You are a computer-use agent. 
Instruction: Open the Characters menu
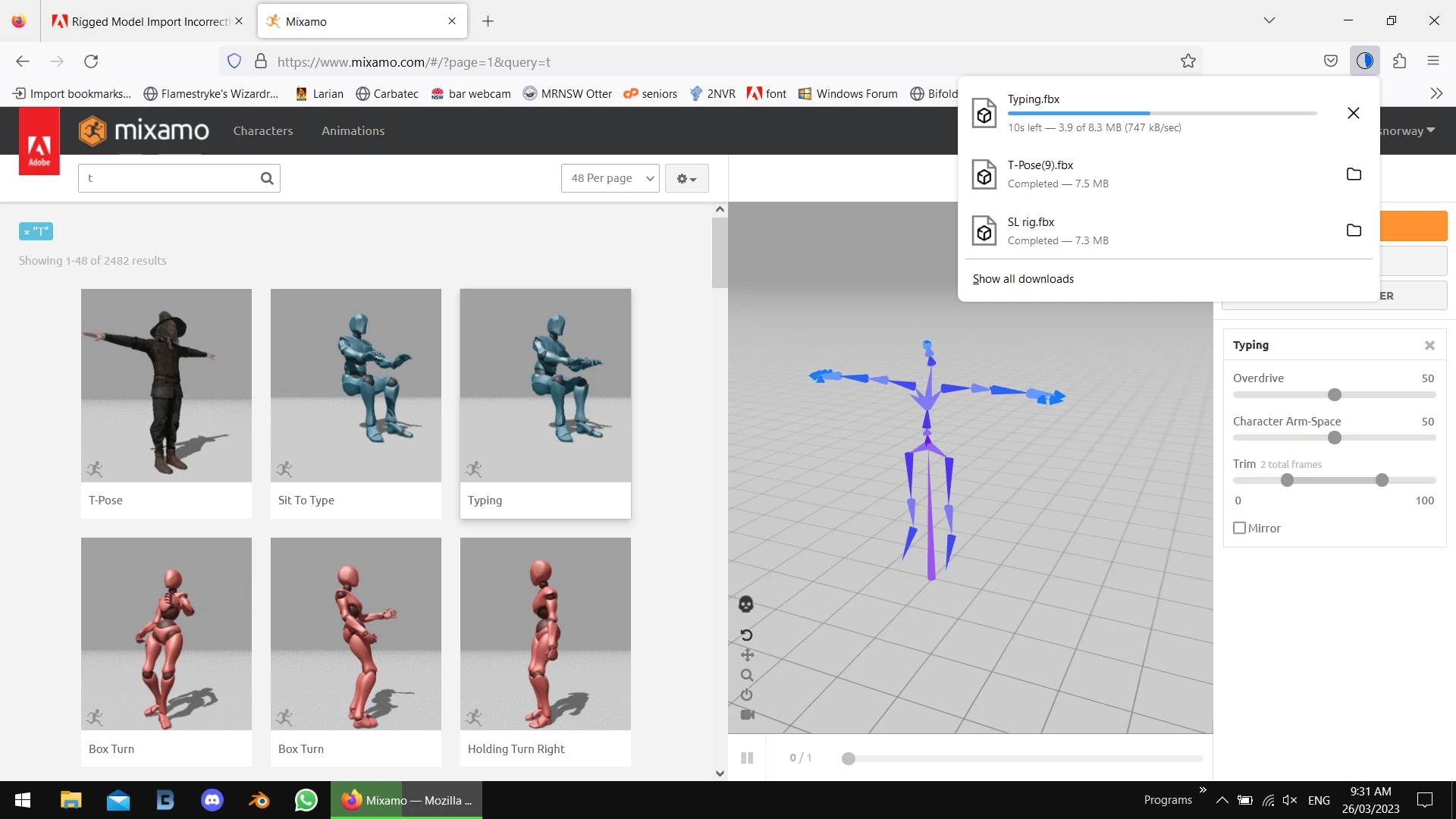tap(262, 130)
